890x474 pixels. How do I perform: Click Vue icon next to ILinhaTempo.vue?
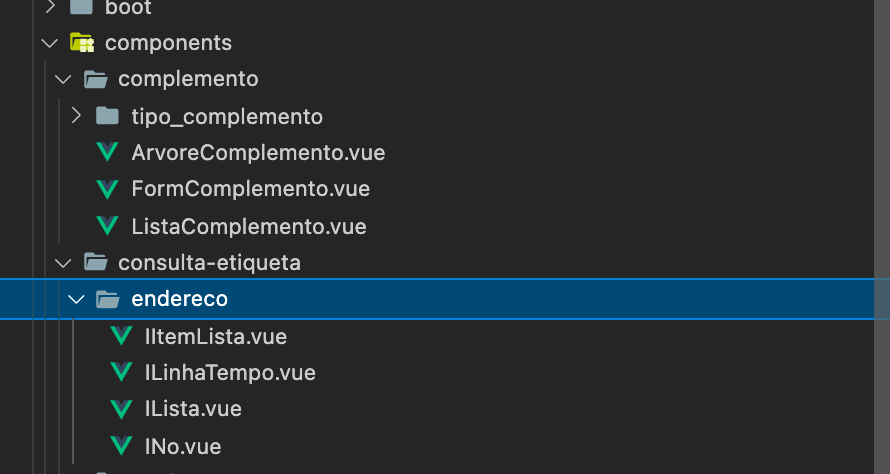(x=122, y=373)
